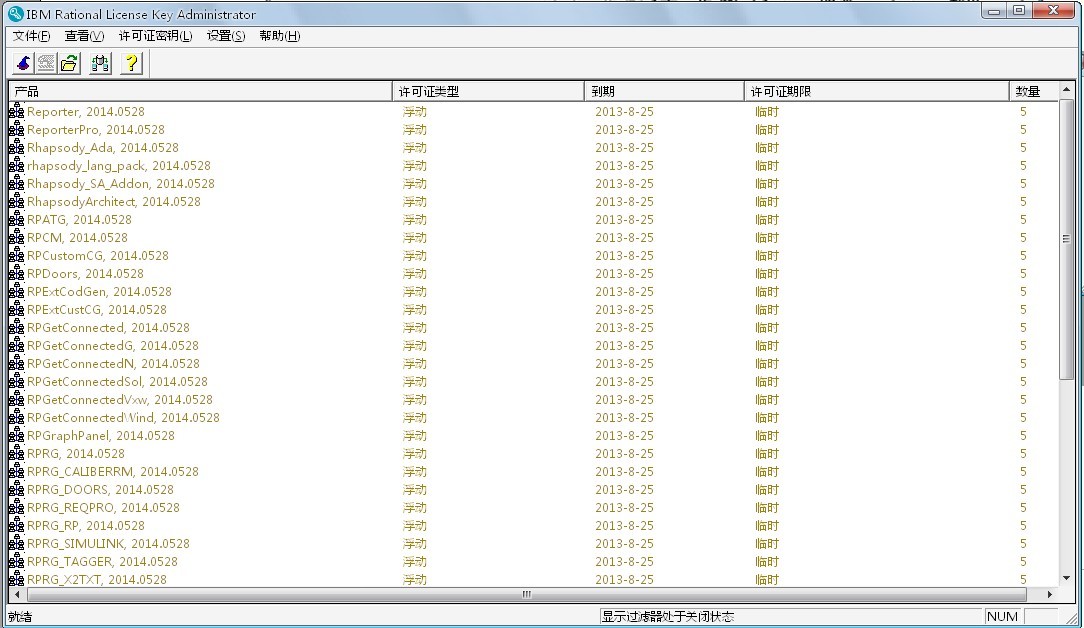This screenshot has height=628, width=1084.
Task: Click the icon beside RPGraphPanel row
Action: [x=17, y=435]
